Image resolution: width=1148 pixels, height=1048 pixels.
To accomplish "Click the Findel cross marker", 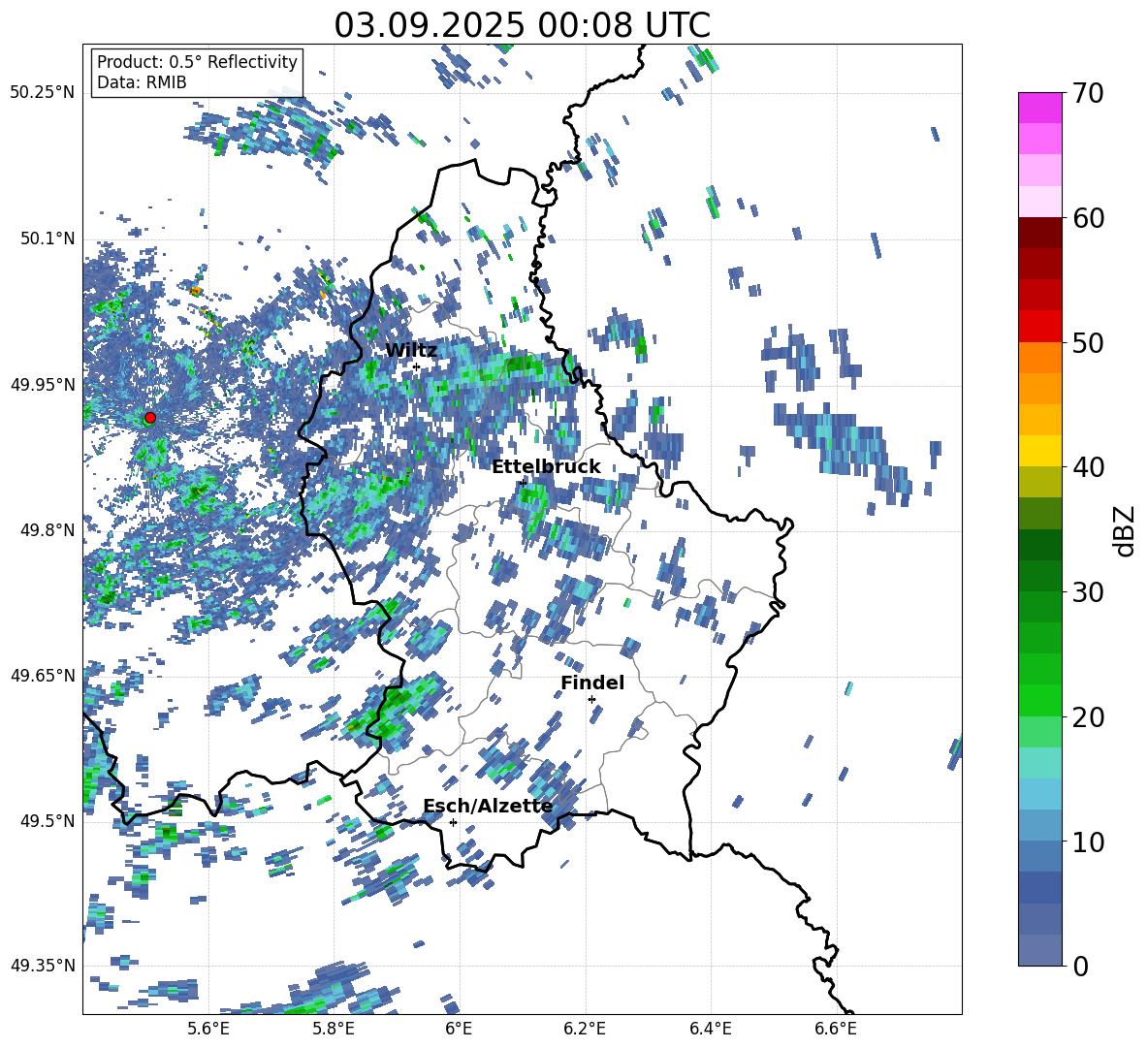I will [591, 700].
